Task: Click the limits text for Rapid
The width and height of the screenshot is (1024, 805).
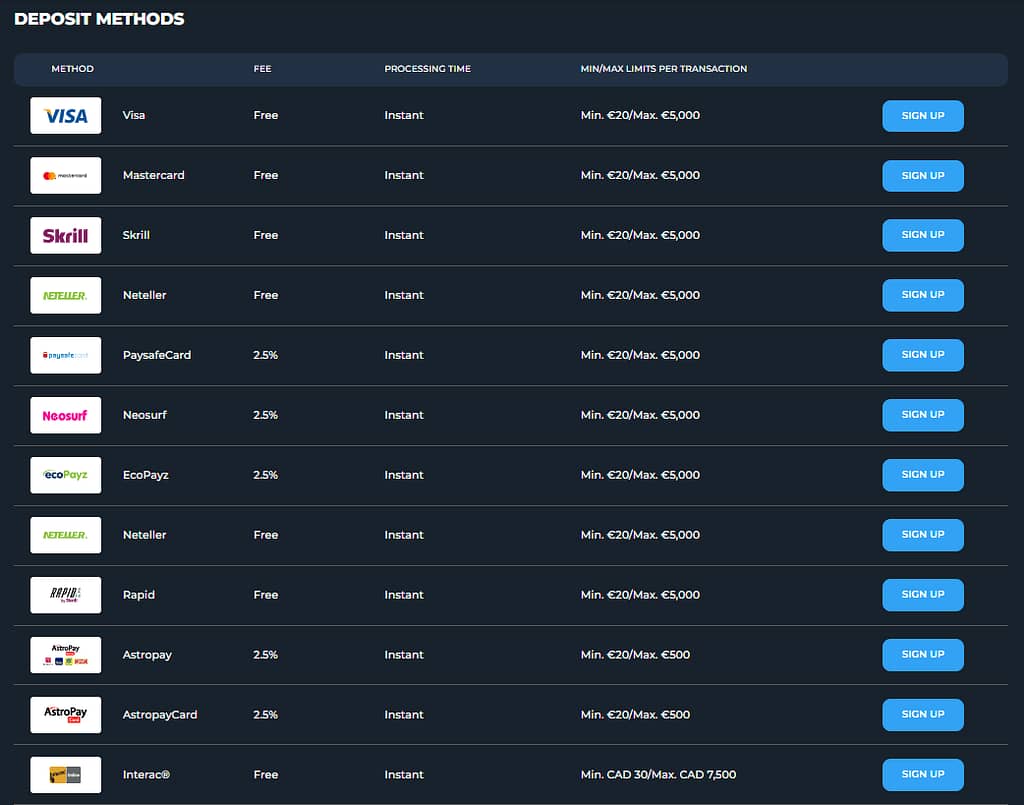Action: [640, 595]
